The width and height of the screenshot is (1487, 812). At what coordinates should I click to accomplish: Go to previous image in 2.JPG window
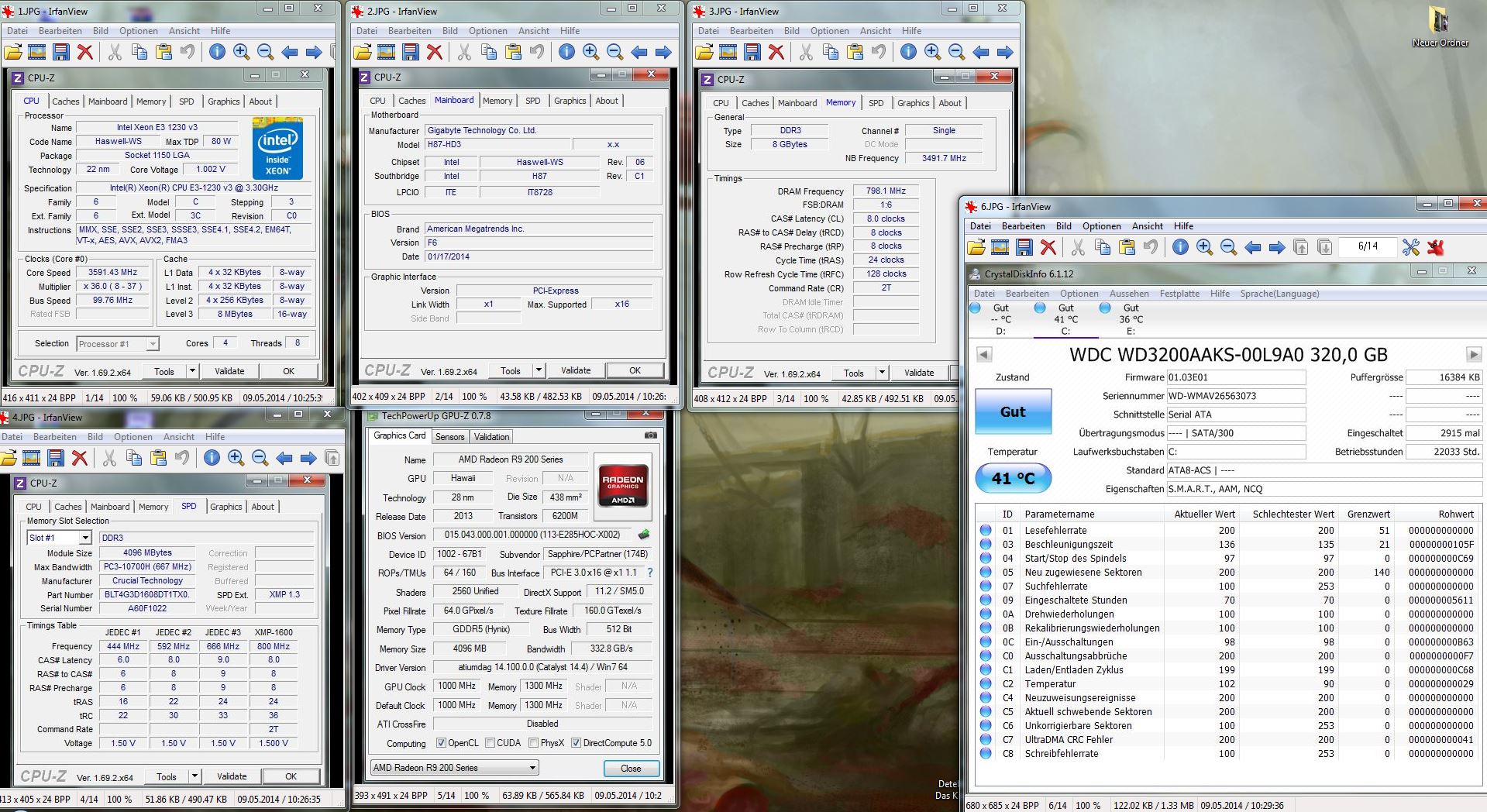pos(639,52)
